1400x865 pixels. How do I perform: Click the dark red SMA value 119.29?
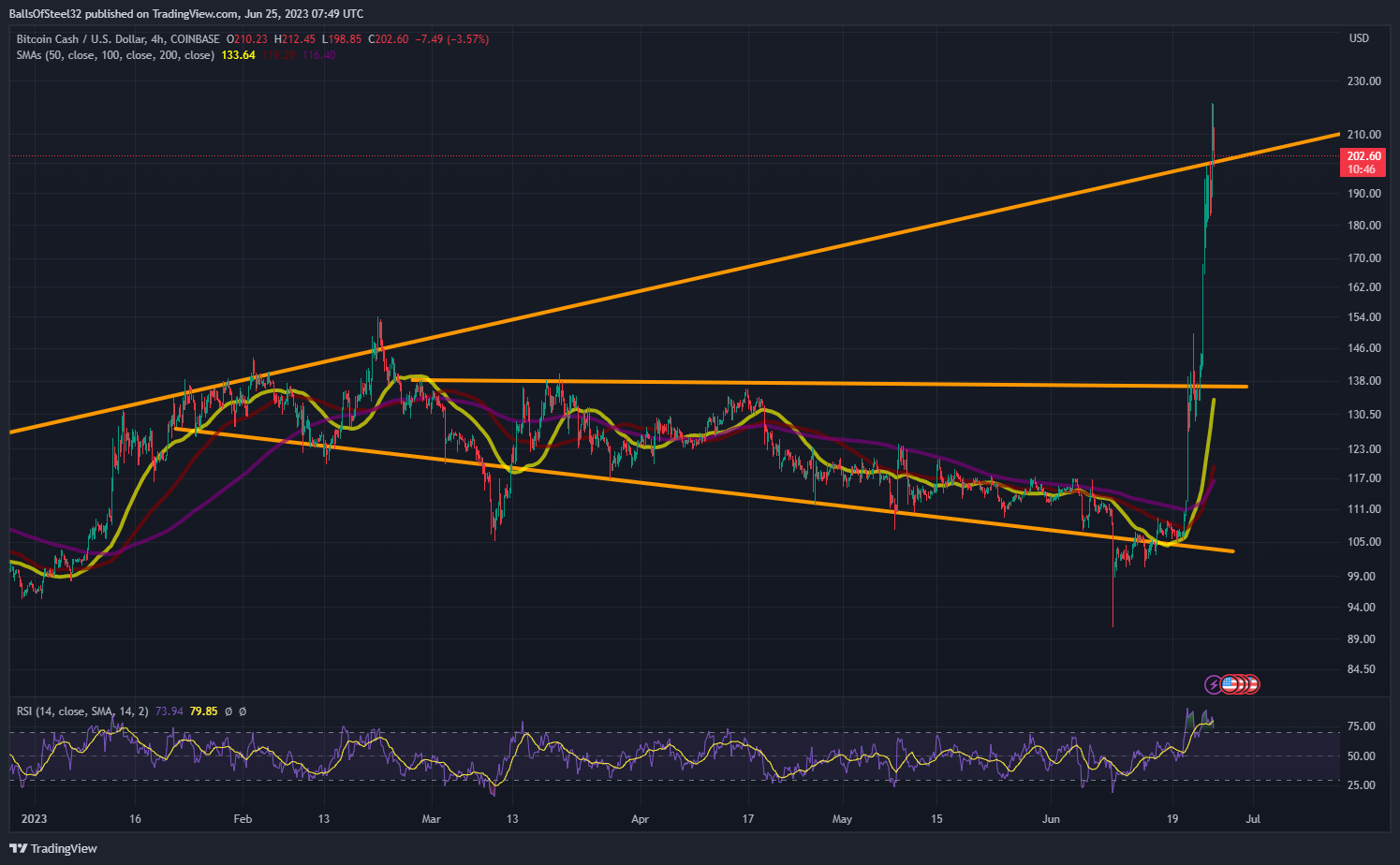(278, 55)
